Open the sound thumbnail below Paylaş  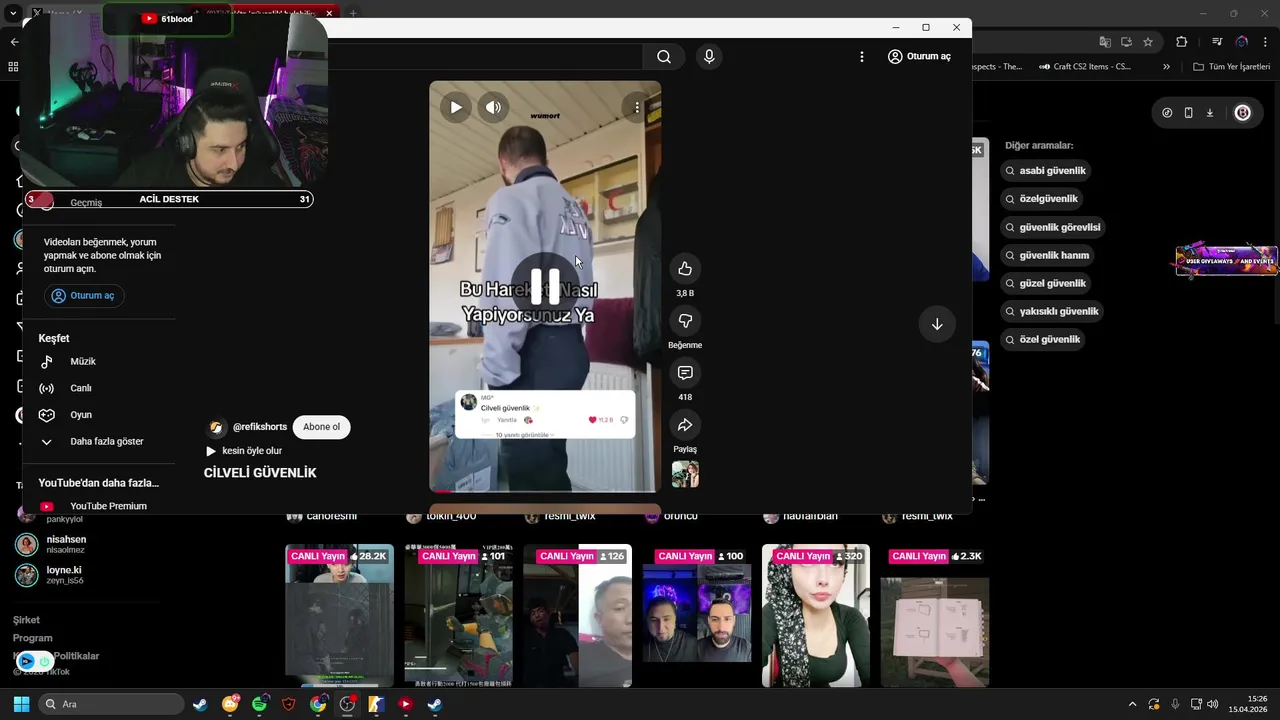click(685, 474)
